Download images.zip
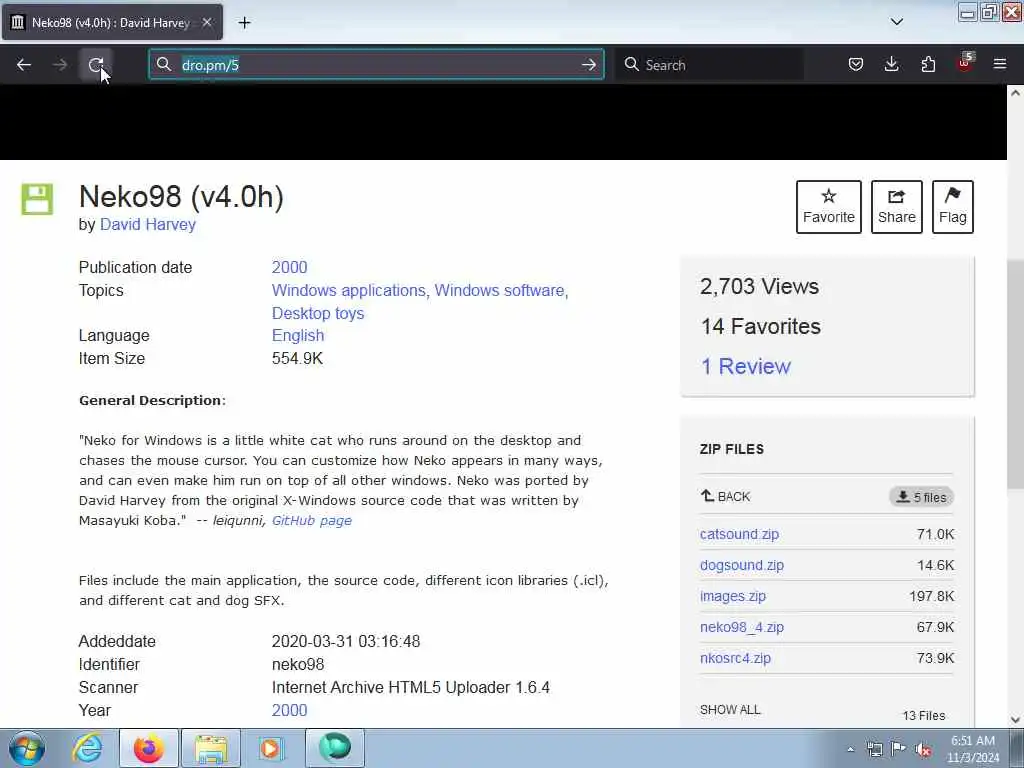Screen dimensions: 1024x768 point(733,596)
